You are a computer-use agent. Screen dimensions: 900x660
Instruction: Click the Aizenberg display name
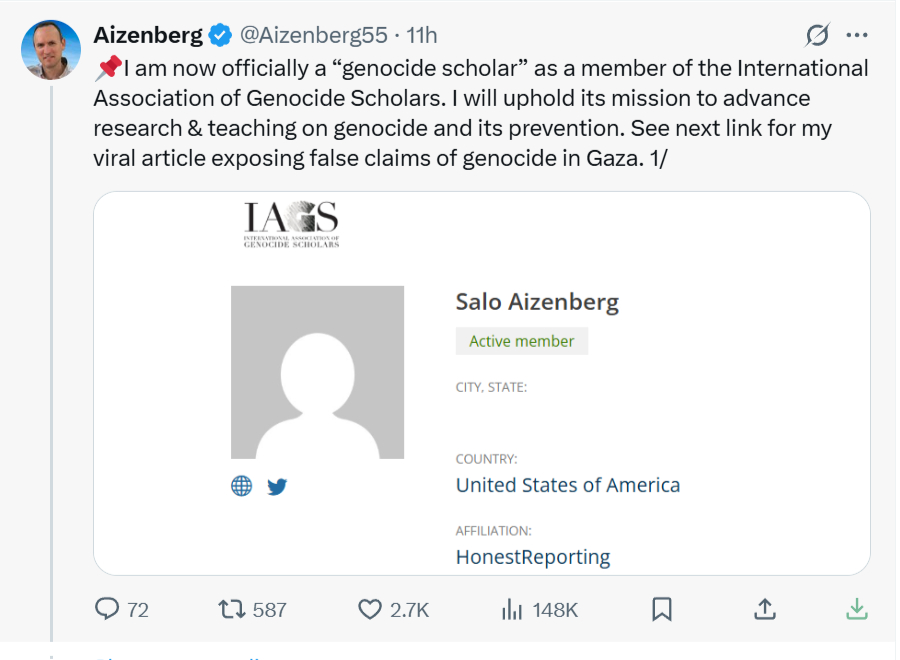tap(147, 35)
